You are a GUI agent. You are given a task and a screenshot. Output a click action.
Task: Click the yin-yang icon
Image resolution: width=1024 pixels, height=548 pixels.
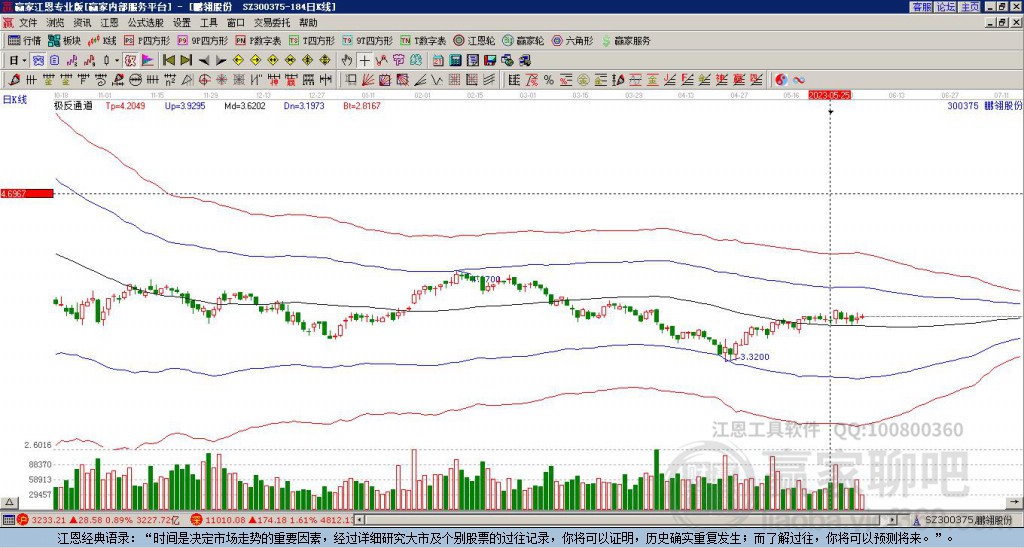781,80
